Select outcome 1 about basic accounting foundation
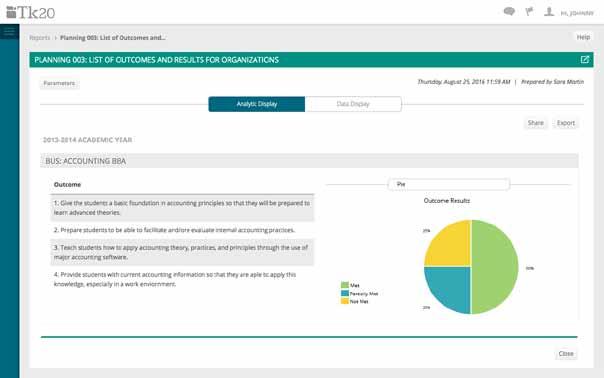This screenshot has height=378, width=604. pos(182,208)
